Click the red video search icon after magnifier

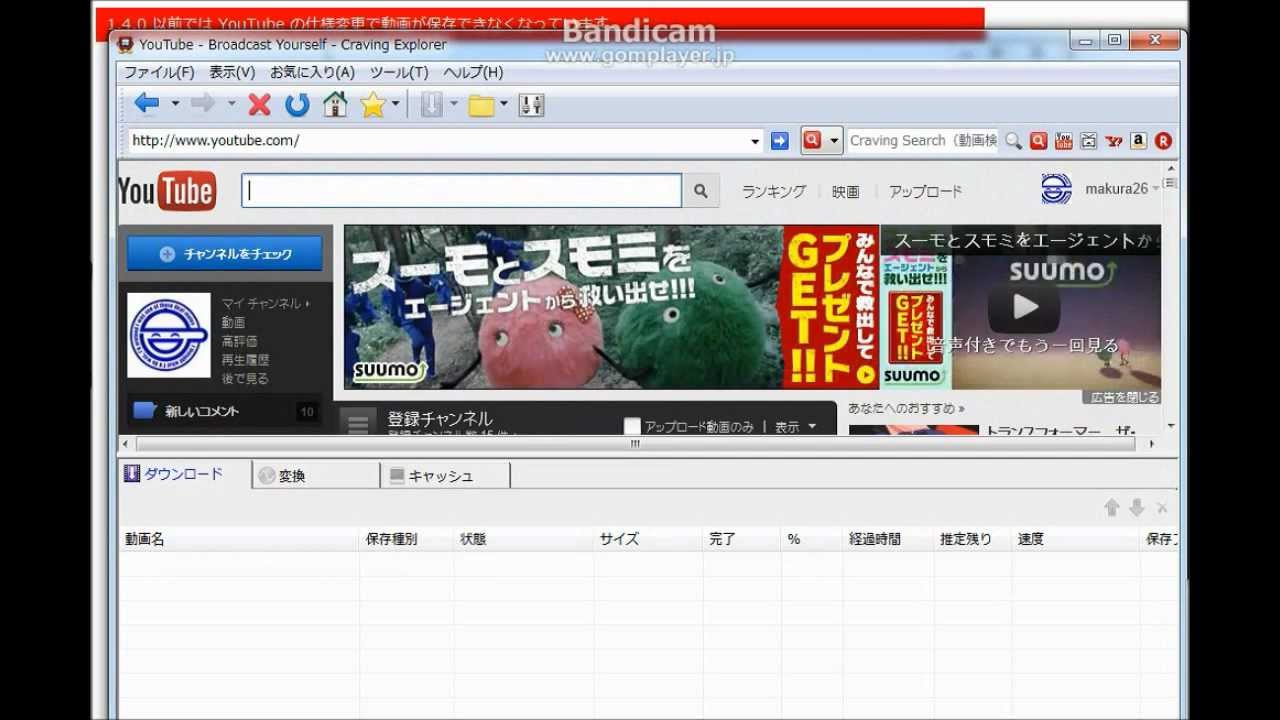[x=1039, y=141]
